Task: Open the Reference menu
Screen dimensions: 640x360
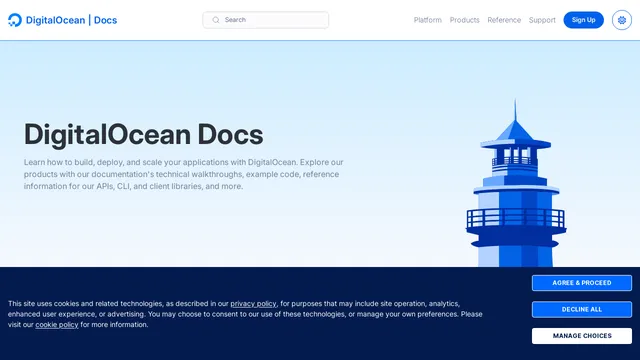Action: tap(504, 20)
